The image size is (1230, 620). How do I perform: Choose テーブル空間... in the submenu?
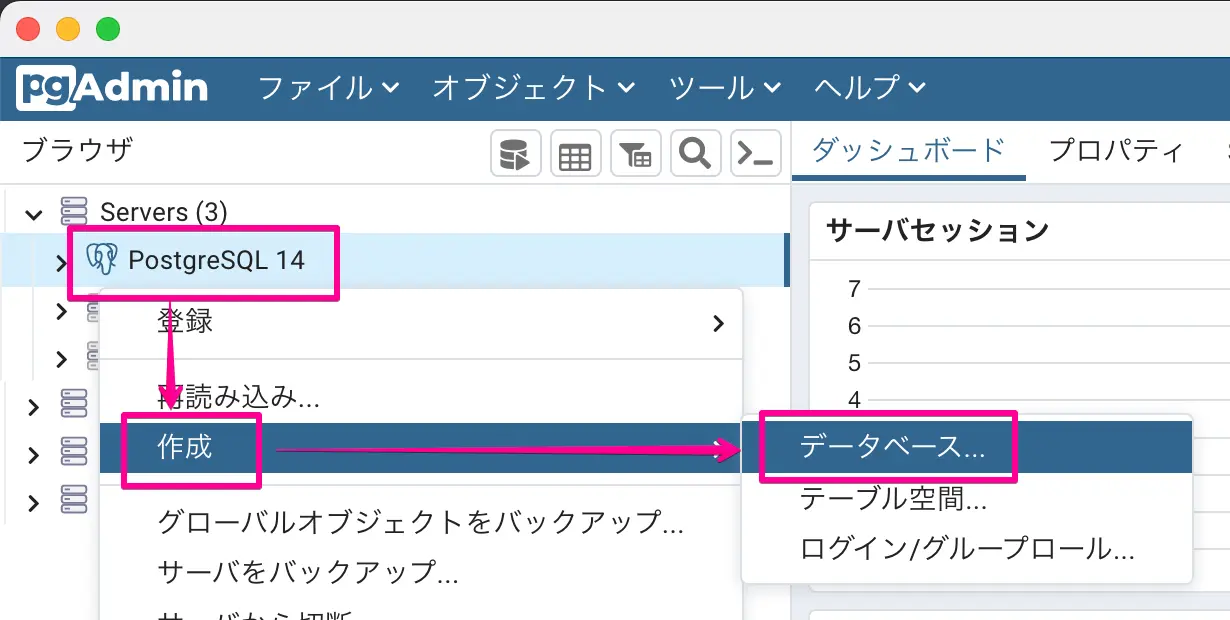893,498
